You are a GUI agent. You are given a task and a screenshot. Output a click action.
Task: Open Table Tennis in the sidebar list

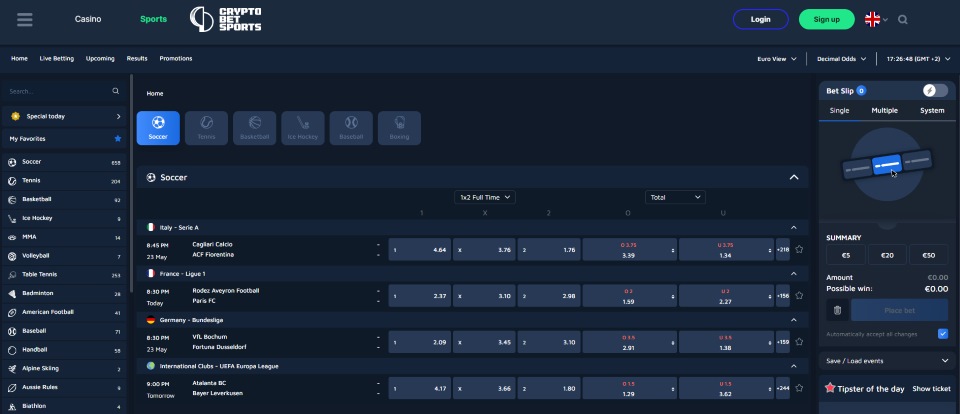(x=64, y=274)
